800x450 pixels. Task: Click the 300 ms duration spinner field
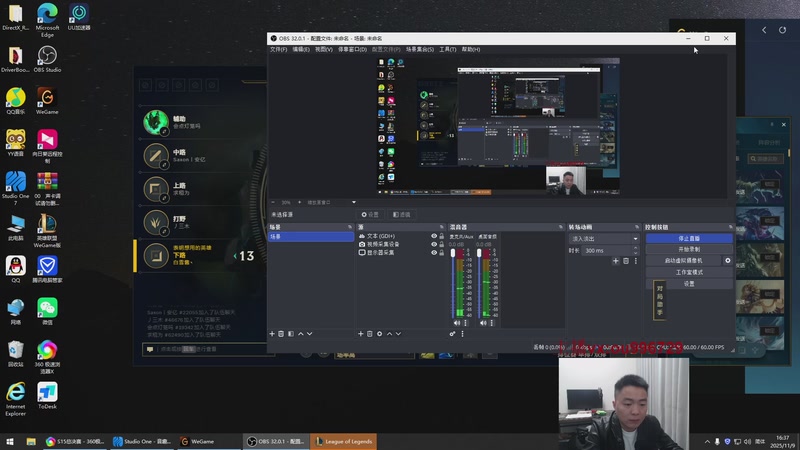click(x=610, y=251)
